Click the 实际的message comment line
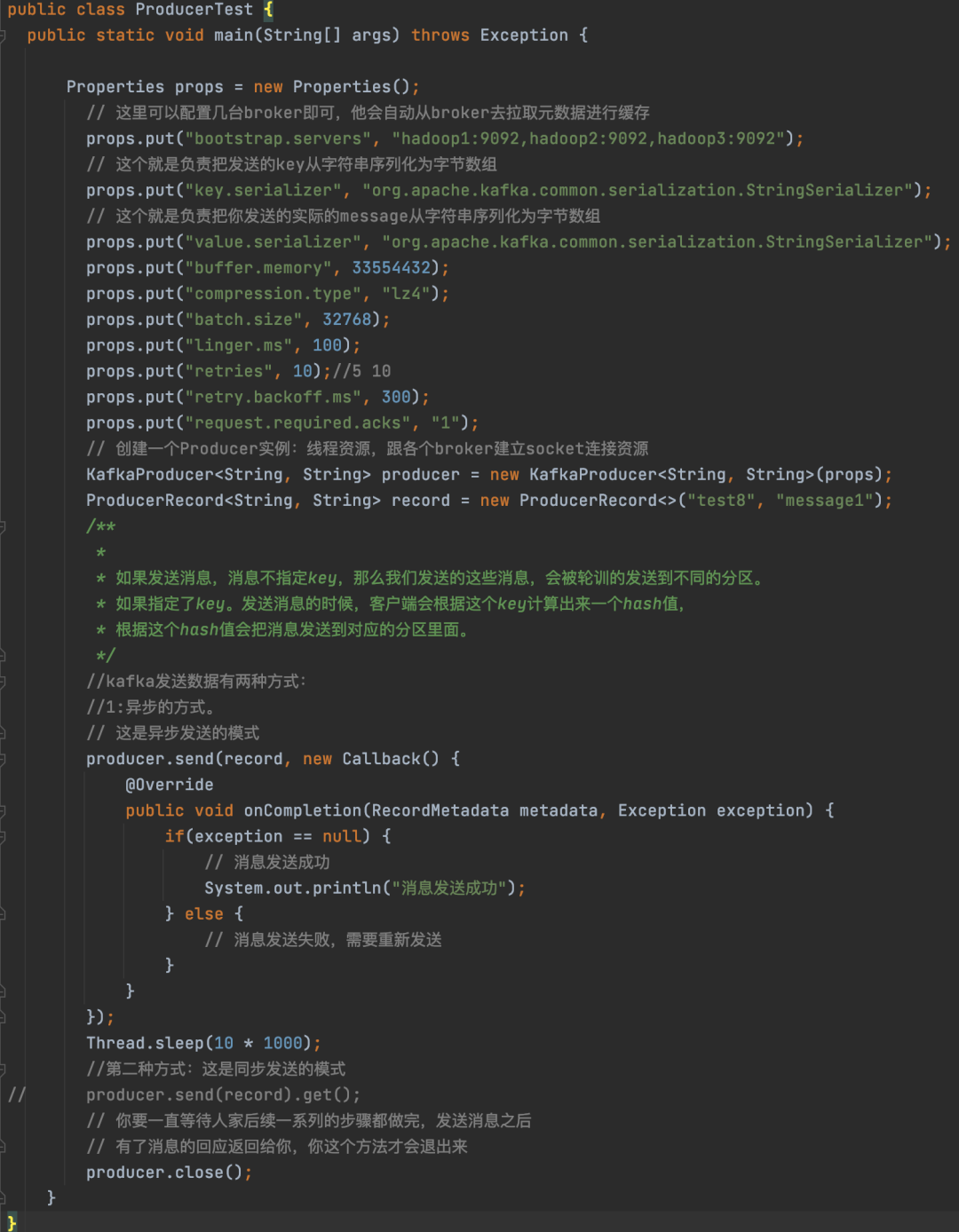Viewport: 959px width, 1232px height. coord(343,216)
